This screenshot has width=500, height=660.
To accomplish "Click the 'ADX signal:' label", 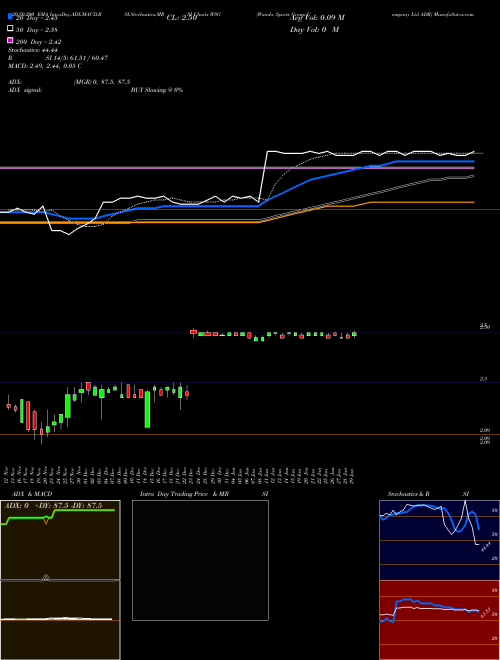I will pyautogui.click(x=24, y=90).
